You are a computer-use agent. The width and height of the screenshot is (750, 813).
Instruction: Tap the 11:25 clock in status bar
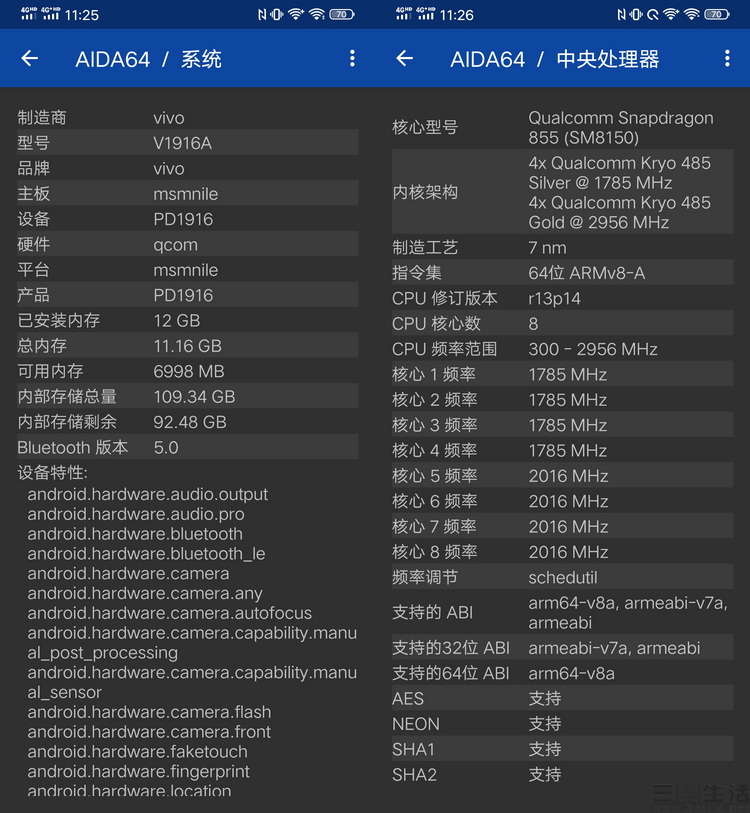(x=81, y=15)
